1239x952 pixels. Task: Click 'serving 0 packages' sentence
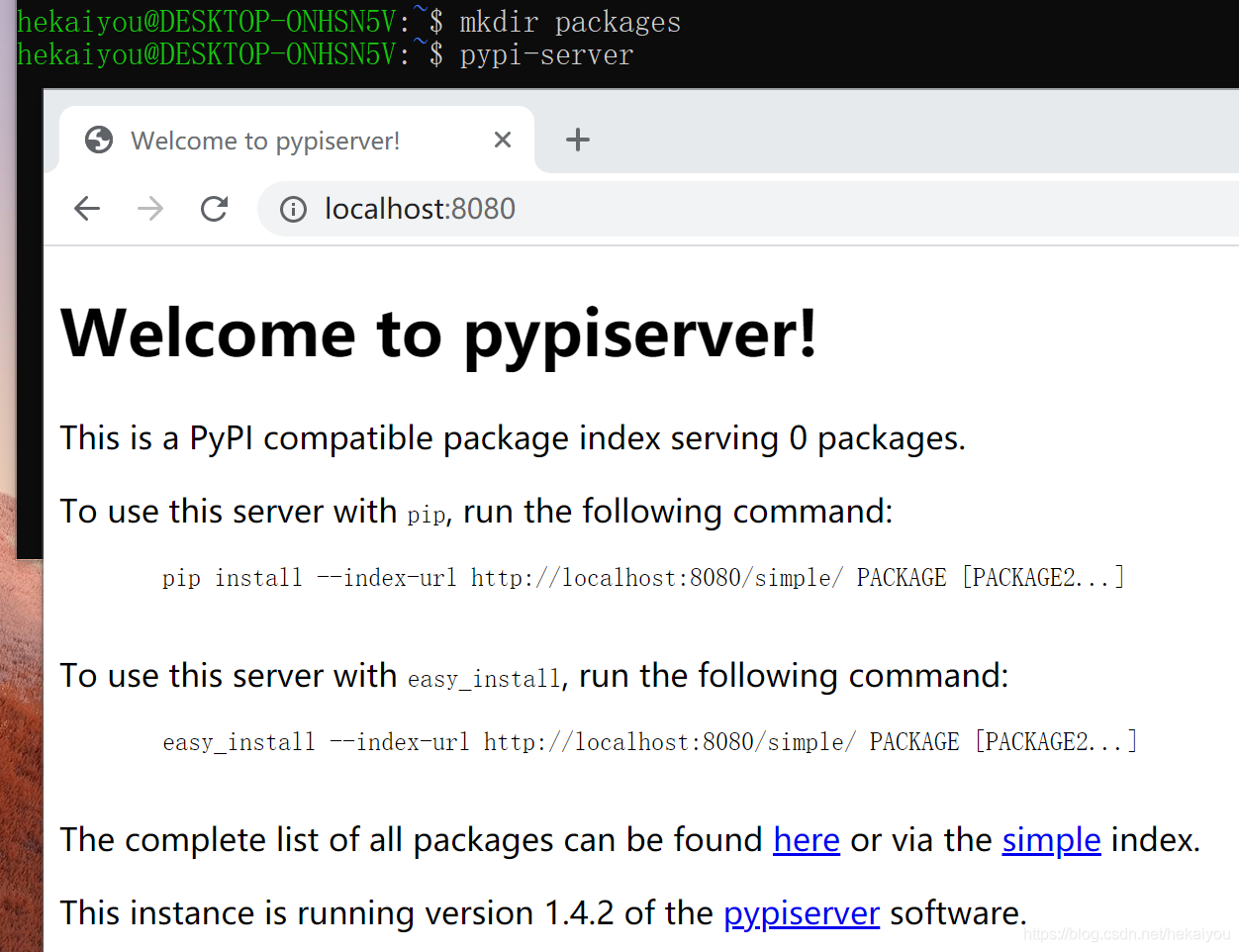point(513,438)
